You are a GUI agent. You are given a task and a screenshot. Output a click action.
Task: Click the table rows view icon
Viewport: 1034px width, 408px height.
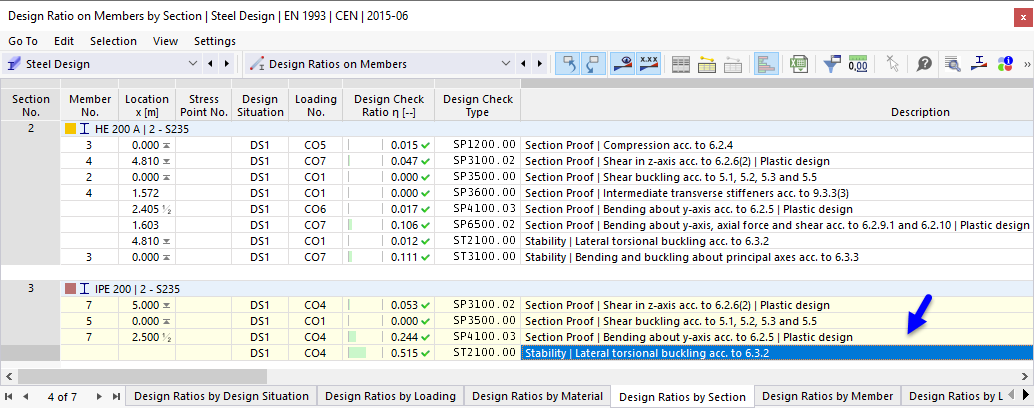(x=681, y=64)
